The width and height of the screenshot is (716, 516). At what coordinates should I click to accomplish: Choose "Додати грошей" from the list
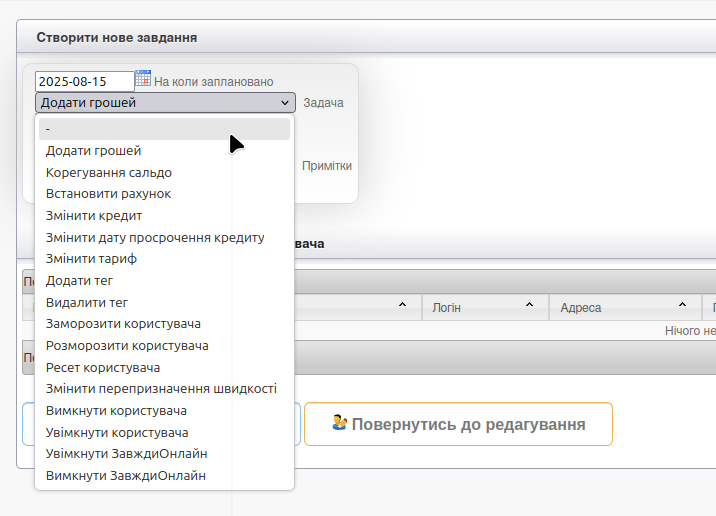[94, 151]
